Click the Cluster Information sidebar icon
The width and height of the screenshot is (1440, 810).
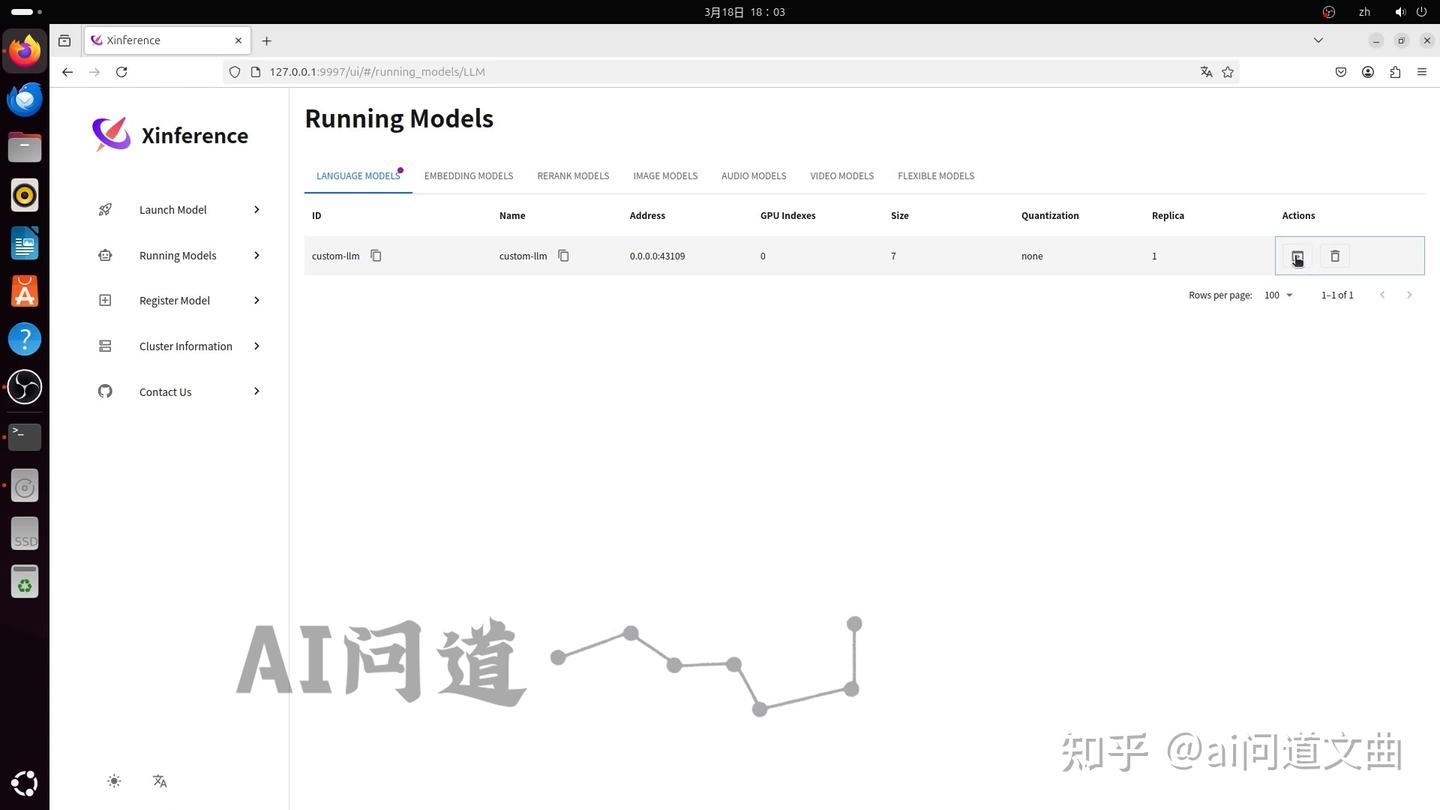pos(105,345)
